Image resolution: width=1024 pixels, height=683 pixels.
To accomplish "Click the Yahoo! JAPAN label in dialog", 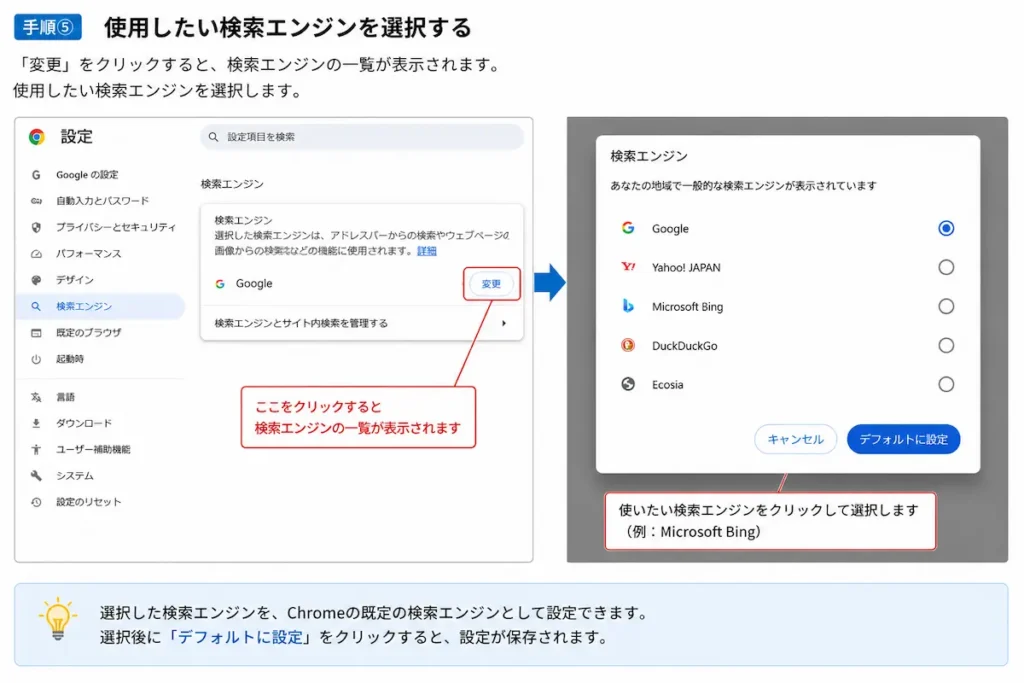I will (686, 267).
